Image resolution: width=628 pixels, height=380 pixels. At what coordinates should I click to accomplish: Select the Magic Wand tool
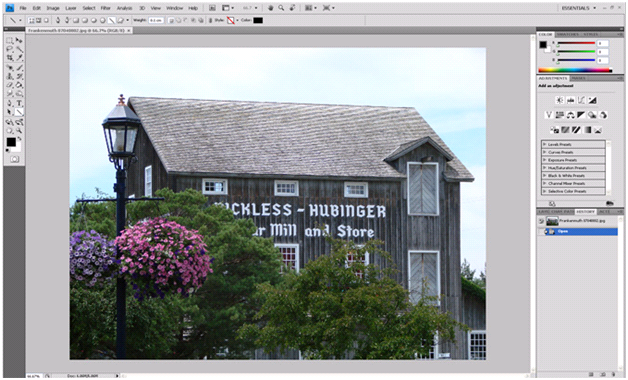19,49
